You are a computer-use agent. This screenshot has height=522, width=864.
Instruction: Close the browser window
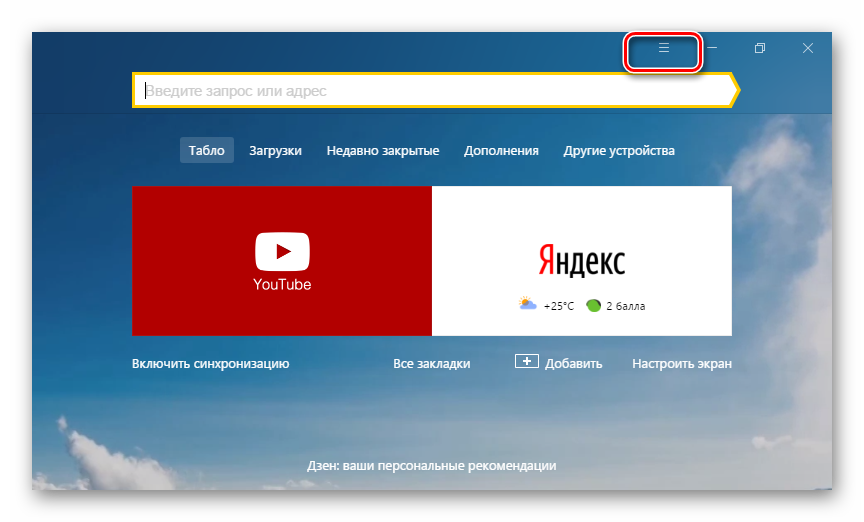coord(808,48)
